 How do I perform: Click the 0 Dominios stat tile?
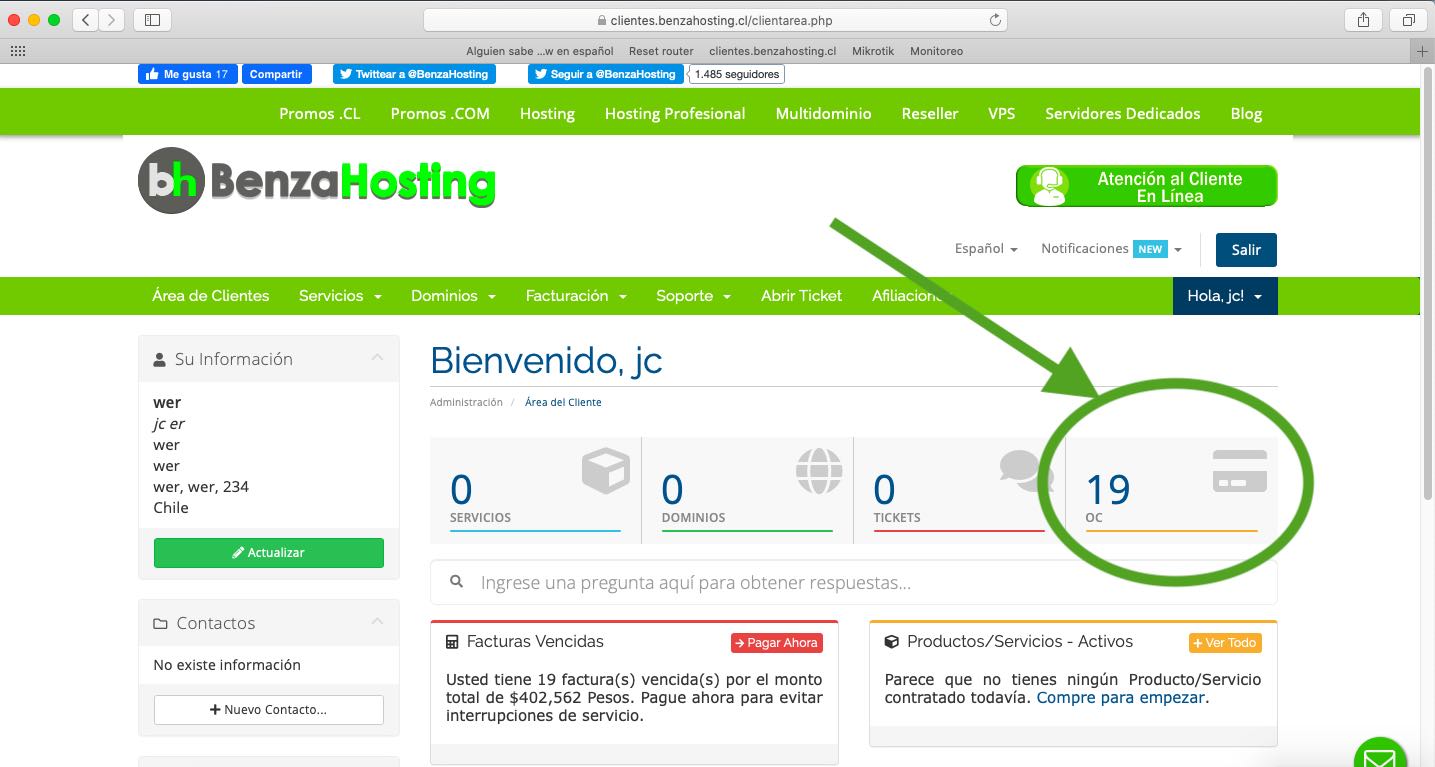pyautogui.click(x=747, y=491)
